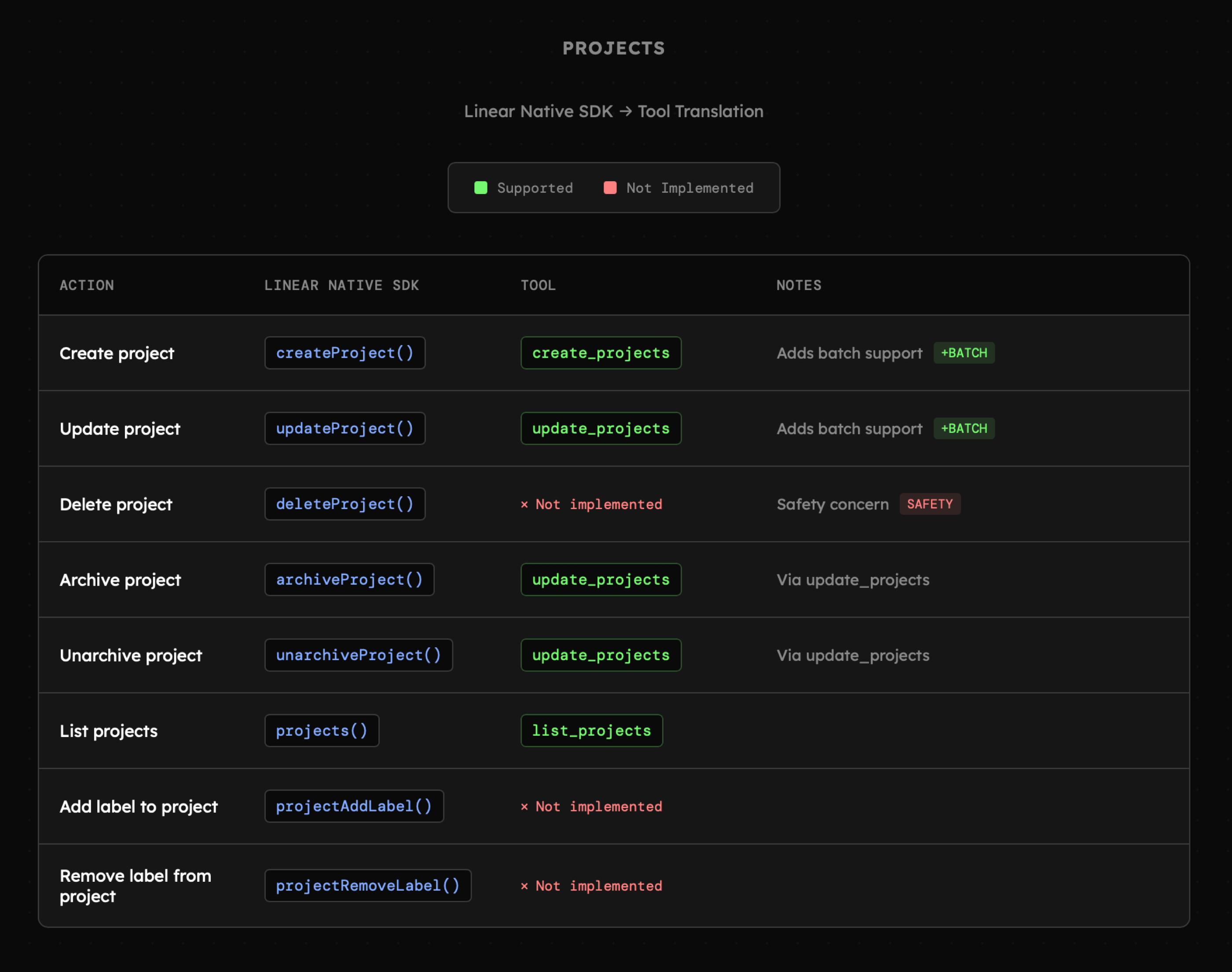
Task: Click the create_projects tool badge
Action: tap(600, 353)
